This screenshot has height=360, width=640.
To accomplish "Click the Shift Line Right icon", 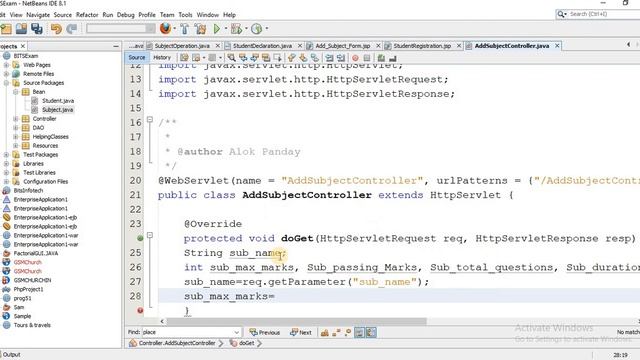I will pos(341,58).
